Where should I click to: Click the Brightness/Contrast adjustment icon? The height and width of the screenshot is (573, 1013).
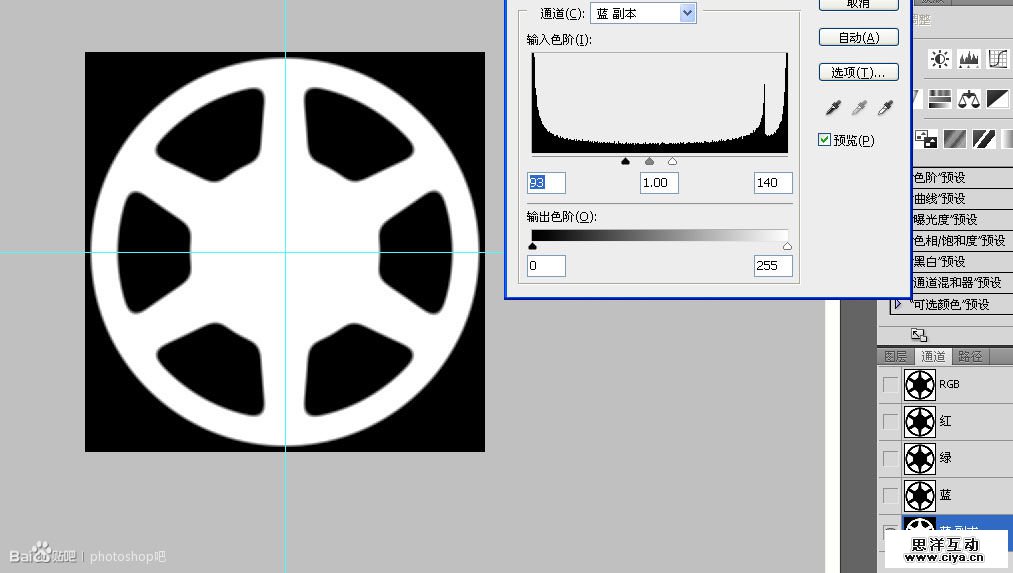[x=940, y=60]
